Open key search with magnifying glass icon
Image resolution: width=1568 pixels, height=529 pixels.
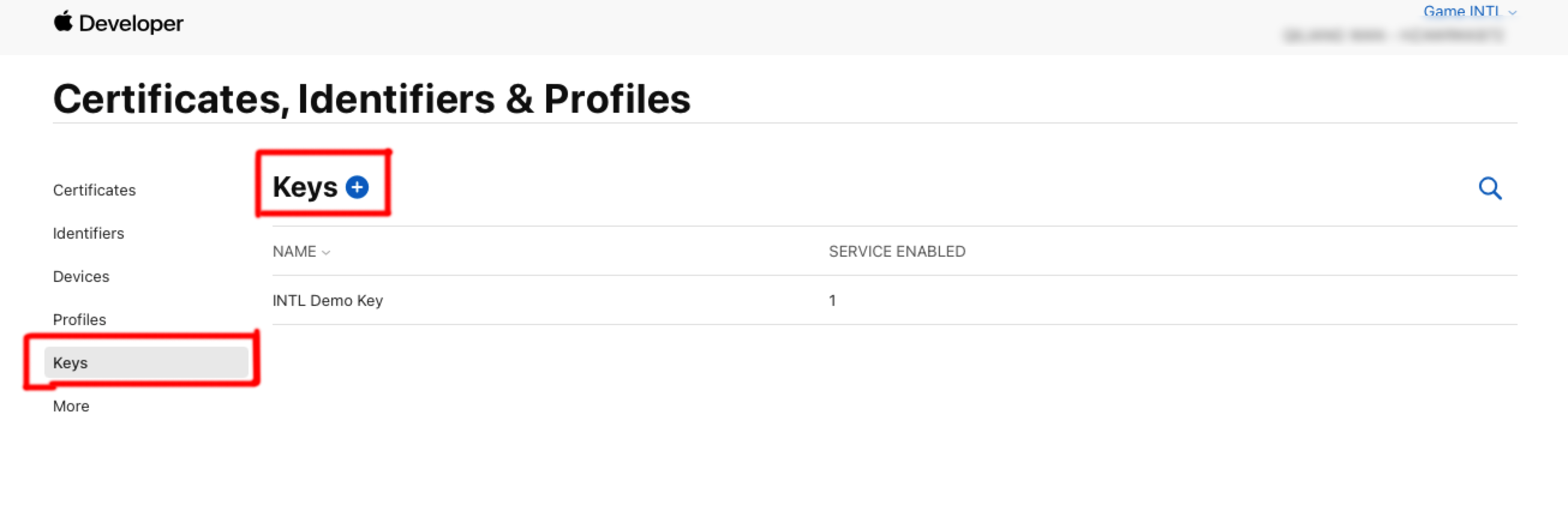pos(1489,188)
